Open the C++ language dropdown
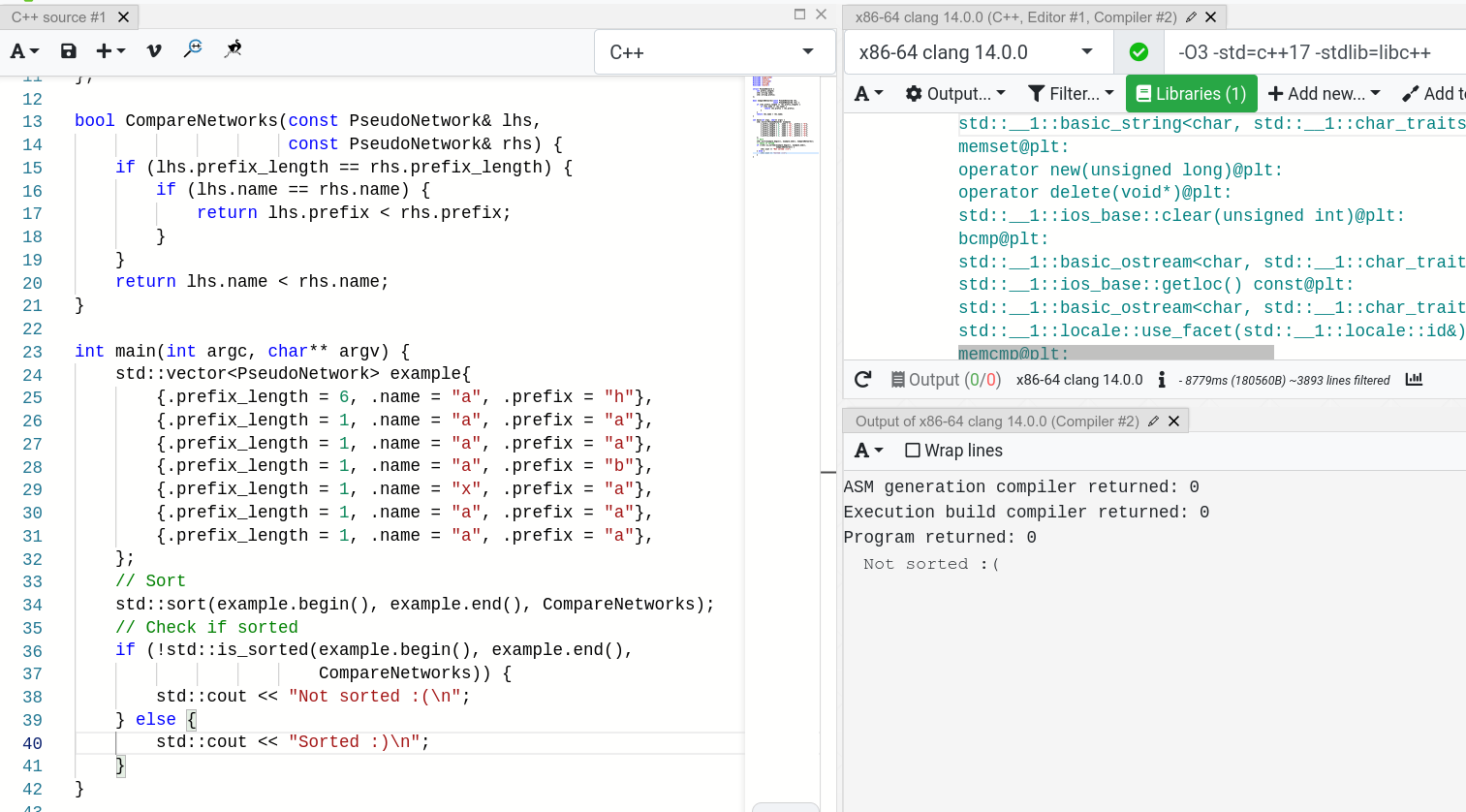Image resolution: width=1466 pixels, height=812 pixels. (x=713, y=52)
